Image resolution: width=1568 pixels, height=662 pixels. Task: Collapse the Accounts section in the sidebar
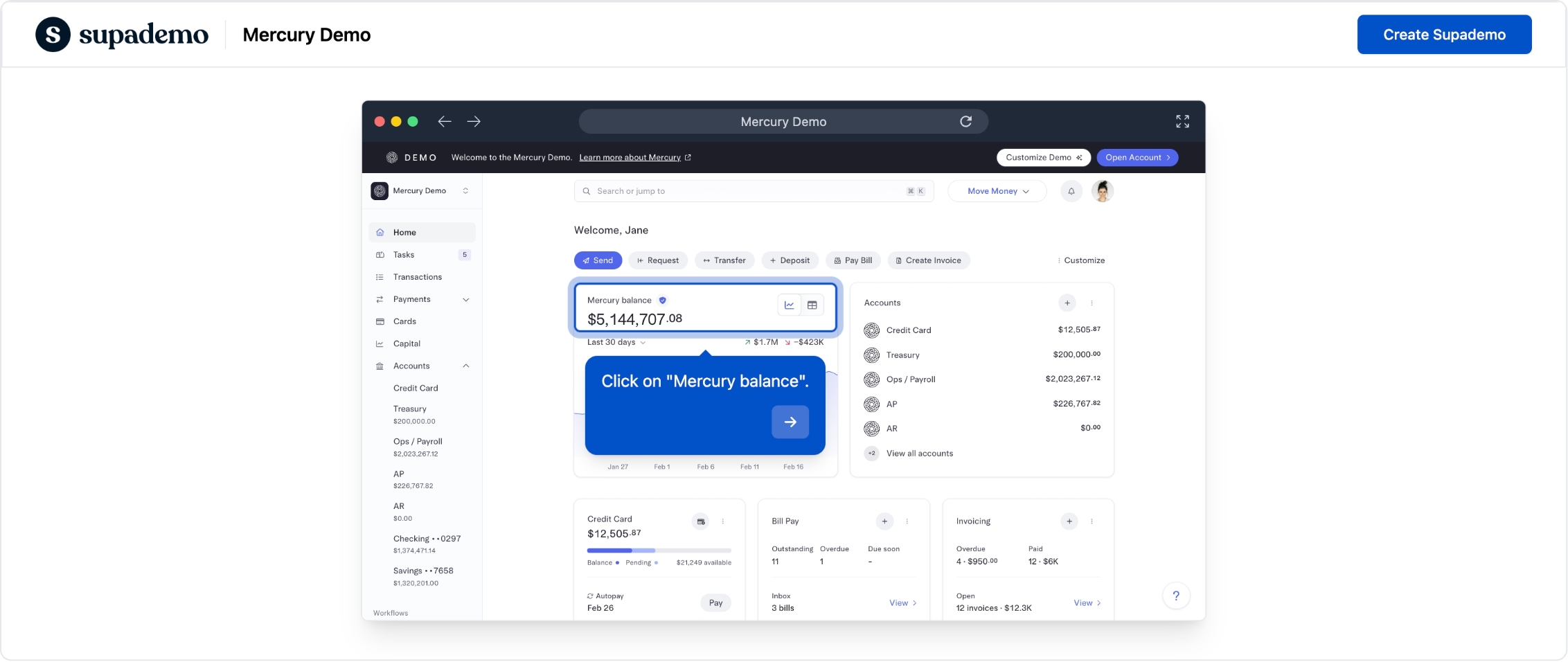click(x=465, y=366)
